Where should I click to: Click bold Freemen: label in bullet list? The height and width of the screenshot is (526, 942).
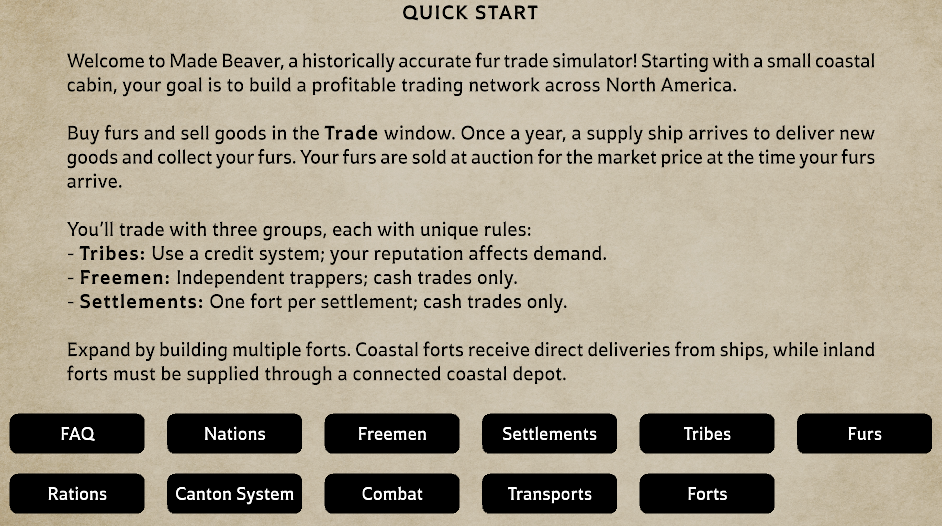[x=125, y=277]
